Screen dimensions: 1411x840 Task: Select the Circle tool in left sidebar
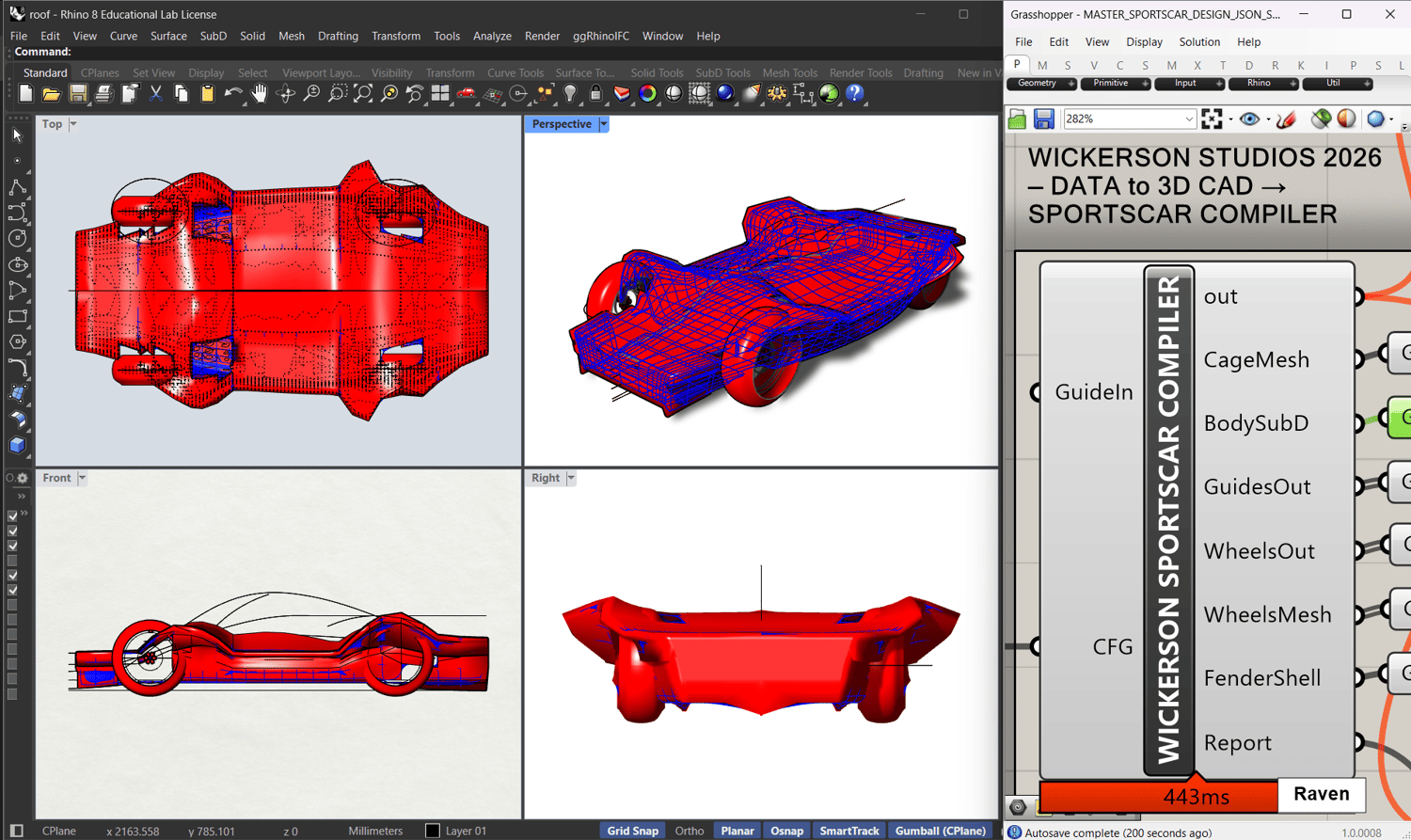[x=17, y=239]
